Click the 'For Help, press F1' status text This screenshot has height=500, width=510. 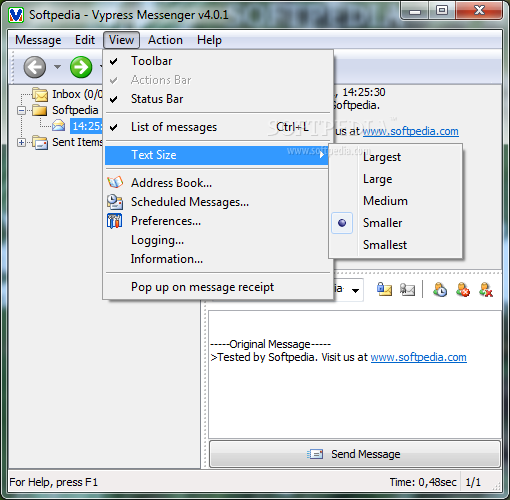point(54,482)
